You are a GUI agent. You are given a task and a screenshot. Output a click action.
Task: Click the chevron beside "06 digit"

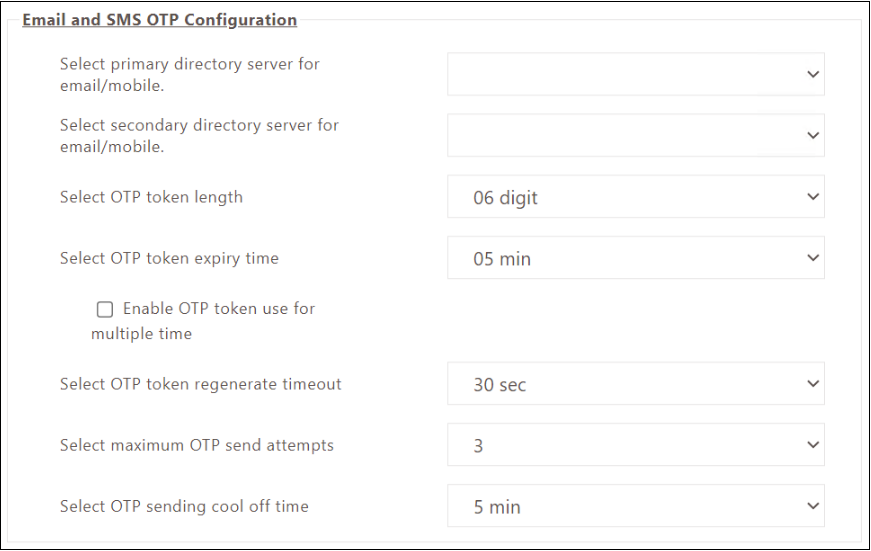(x=813, y=197)
